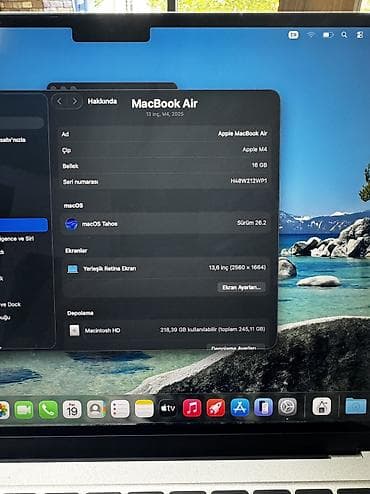Open the red rocket app icon
370x494 pixels.
pos(216,408)
